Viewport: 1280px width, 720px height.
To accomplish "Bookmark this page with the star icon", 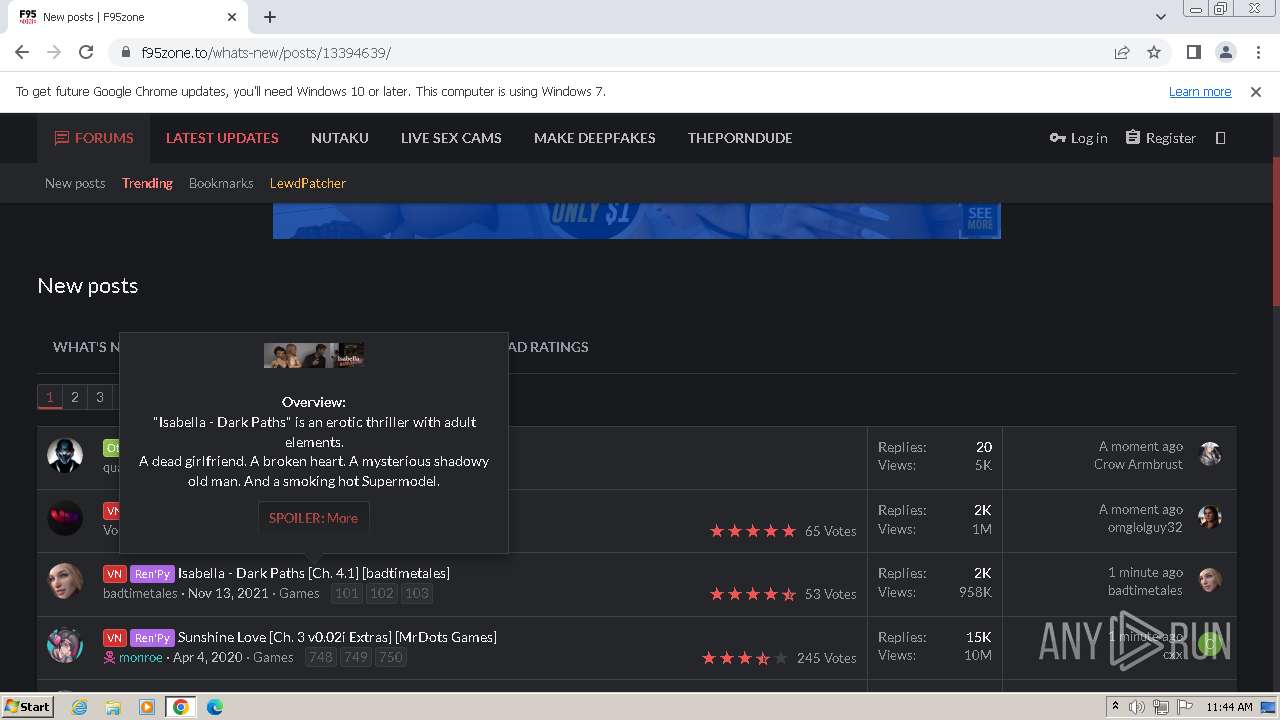I will pos(1154,52).
